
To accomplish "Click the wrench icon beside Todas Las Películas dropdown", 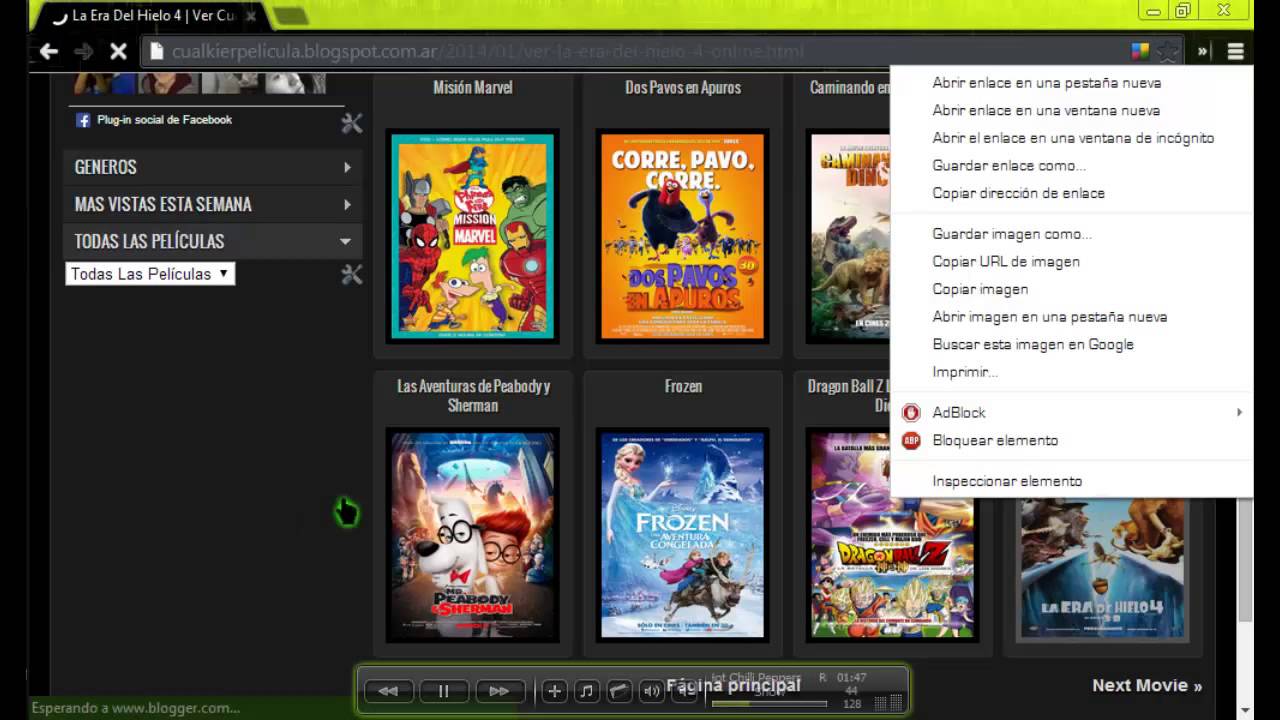I will point(351,274).
